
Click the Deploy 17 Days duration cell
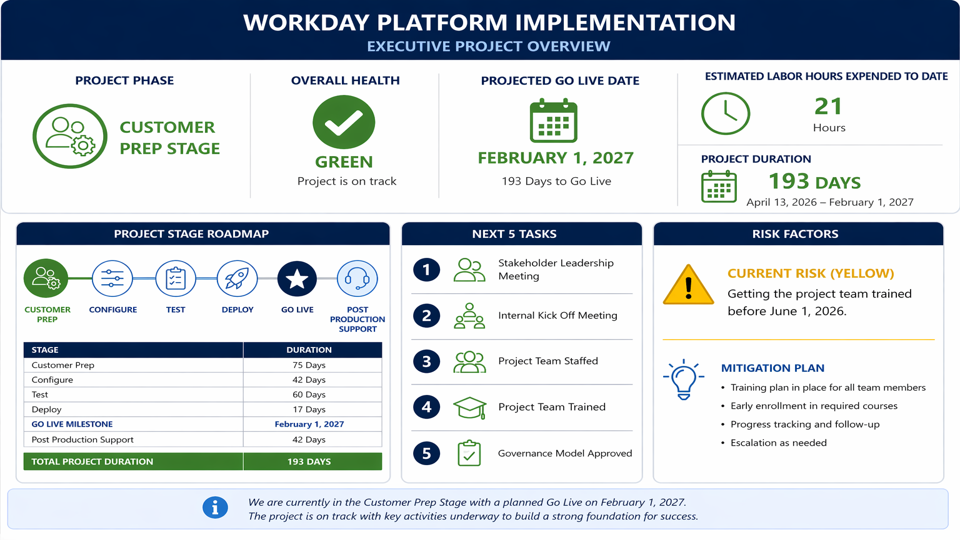(x=313, y=409)
